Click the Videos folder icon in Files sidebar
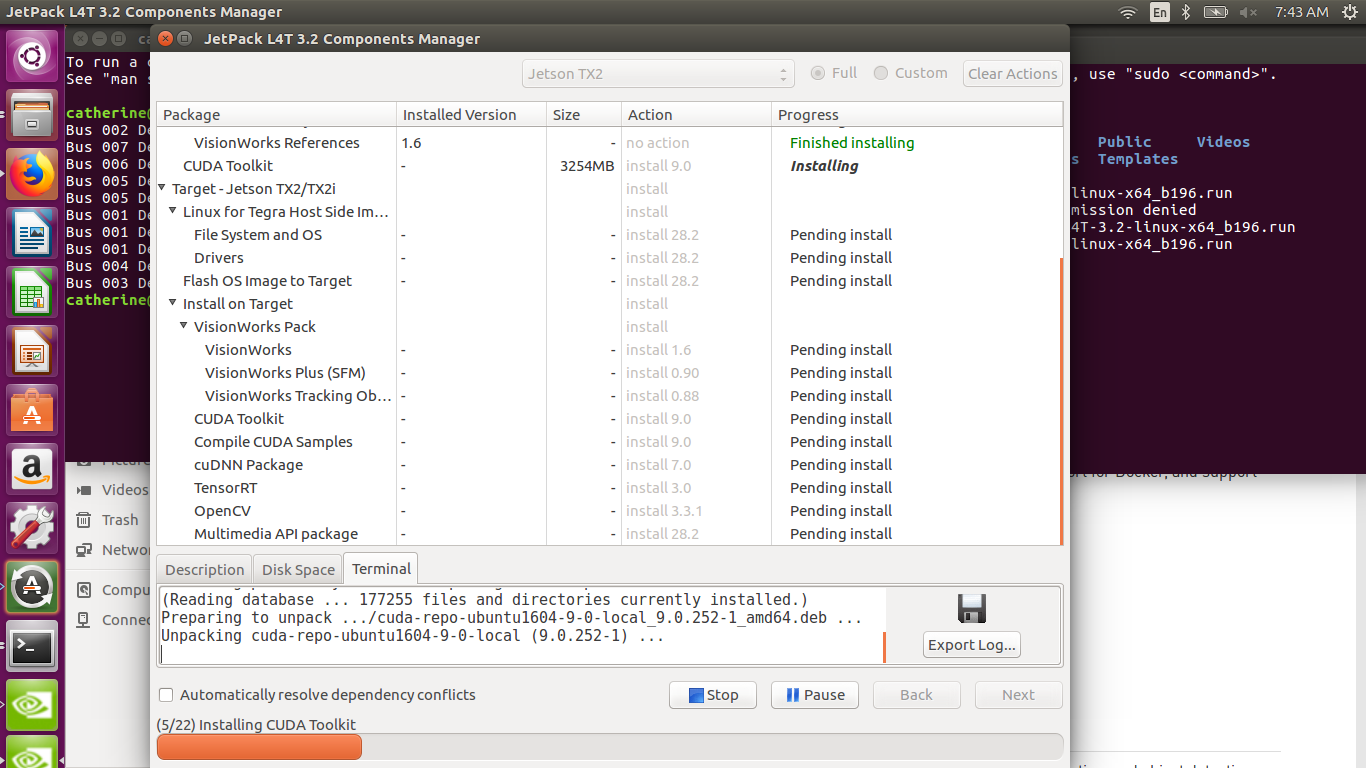 click(84, 490)
